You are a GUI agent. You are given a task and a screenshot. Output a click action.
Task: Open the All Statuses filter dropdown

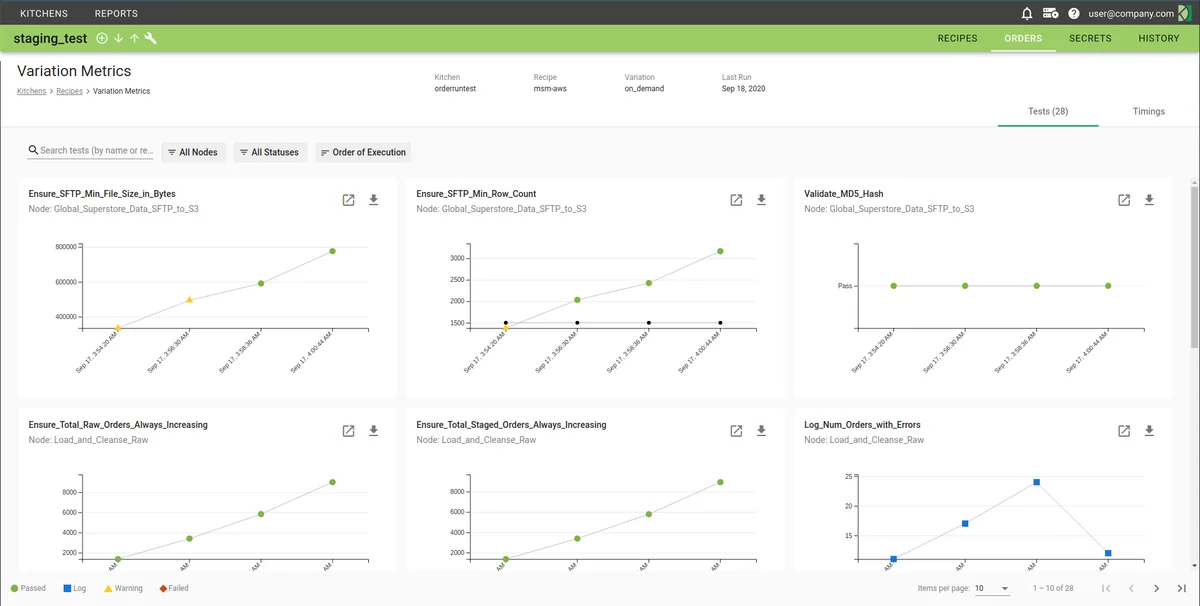click(x=269, y=152)
